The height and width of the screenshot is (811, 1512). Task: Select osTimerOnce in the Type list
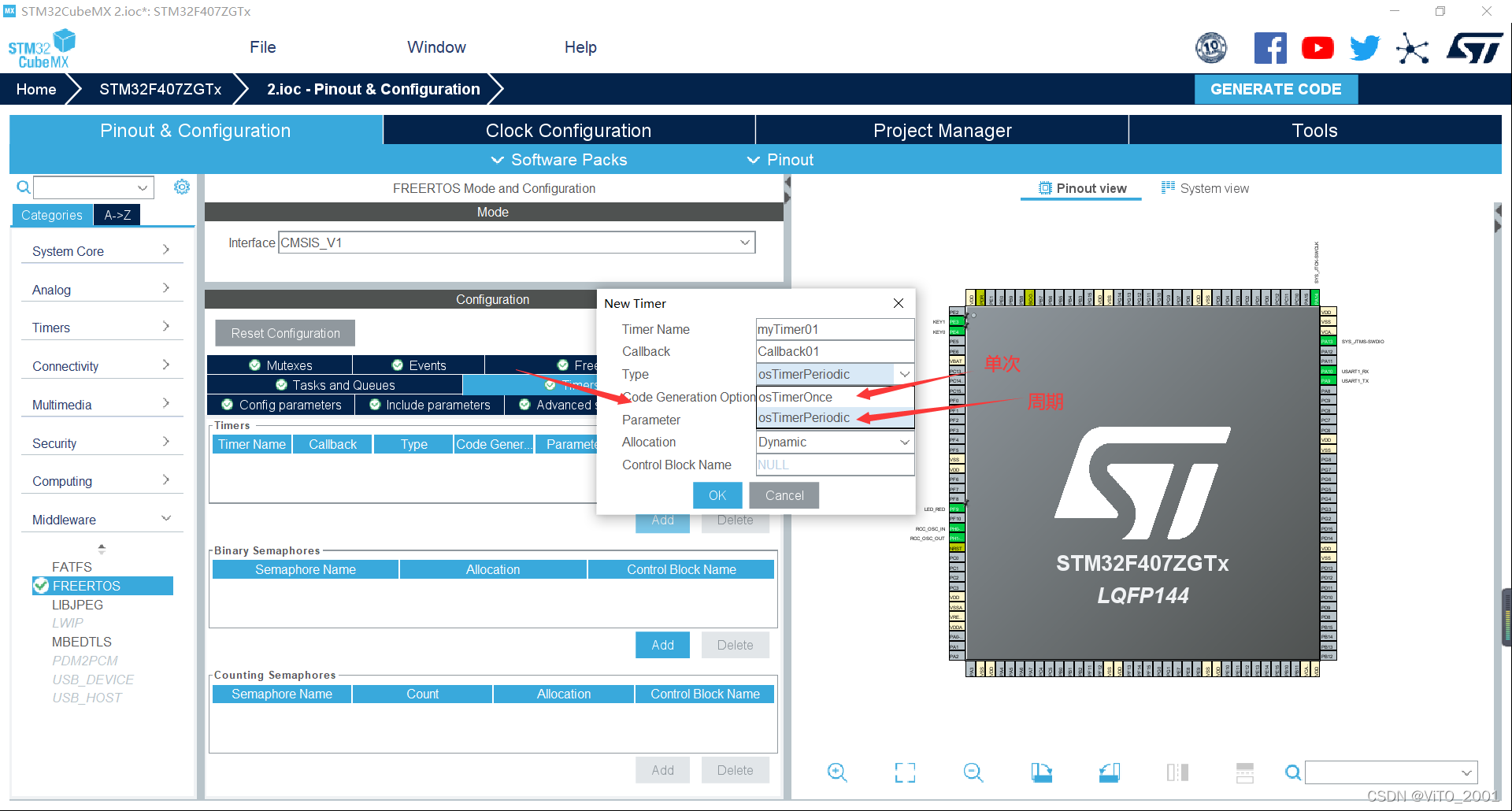(x=835, y=397)
